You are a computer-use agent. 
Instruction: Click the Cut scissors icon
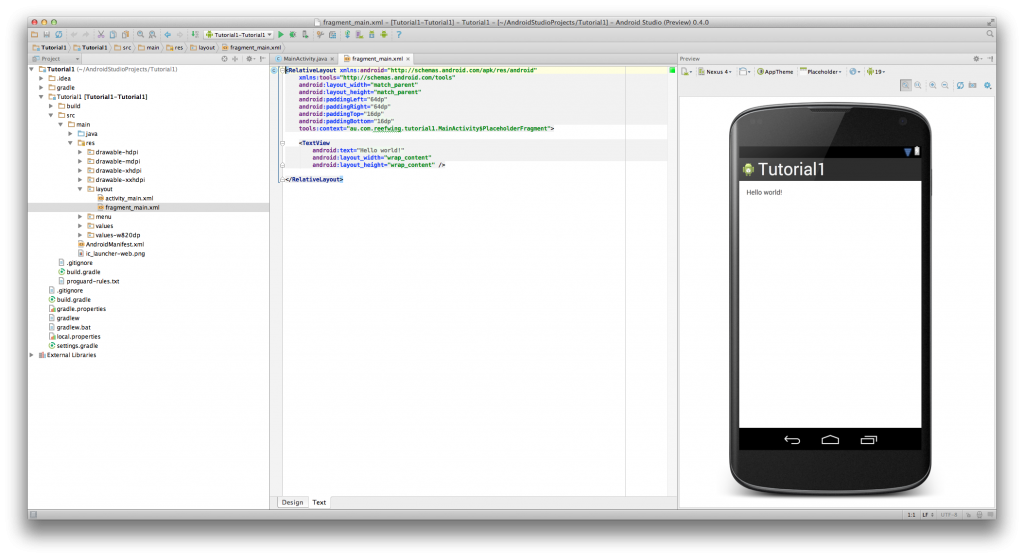pos(100,34)
